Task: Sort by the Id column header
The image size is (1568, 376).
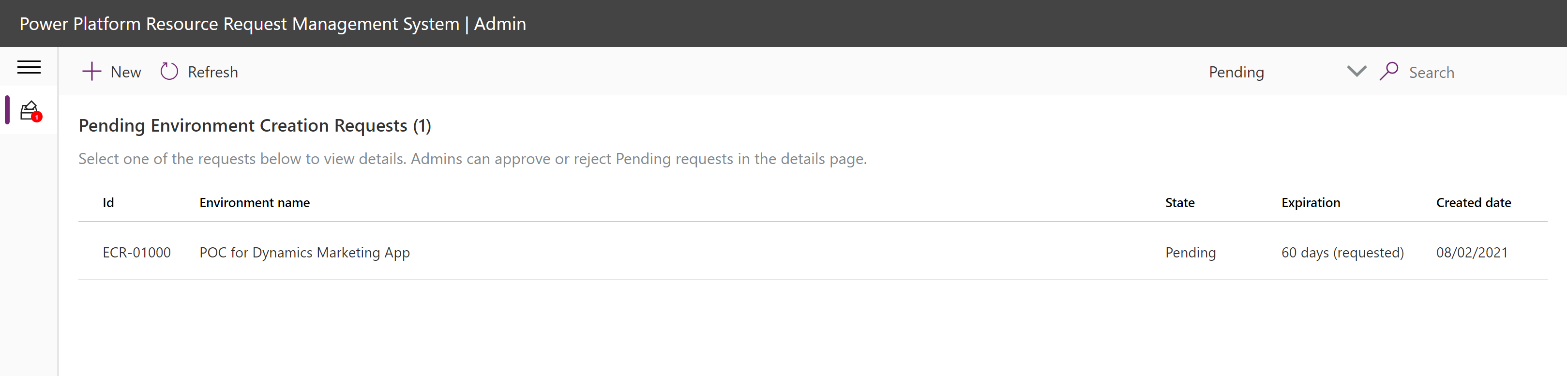Action: (x=108, y=203)
